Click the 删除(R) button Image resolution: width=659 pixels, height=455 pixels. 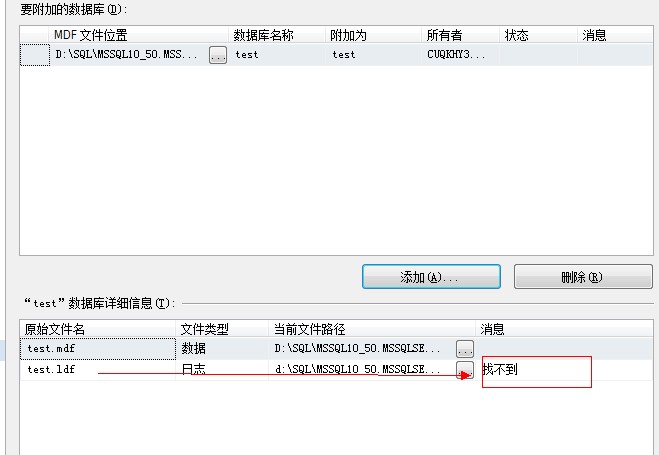[569, 277]
